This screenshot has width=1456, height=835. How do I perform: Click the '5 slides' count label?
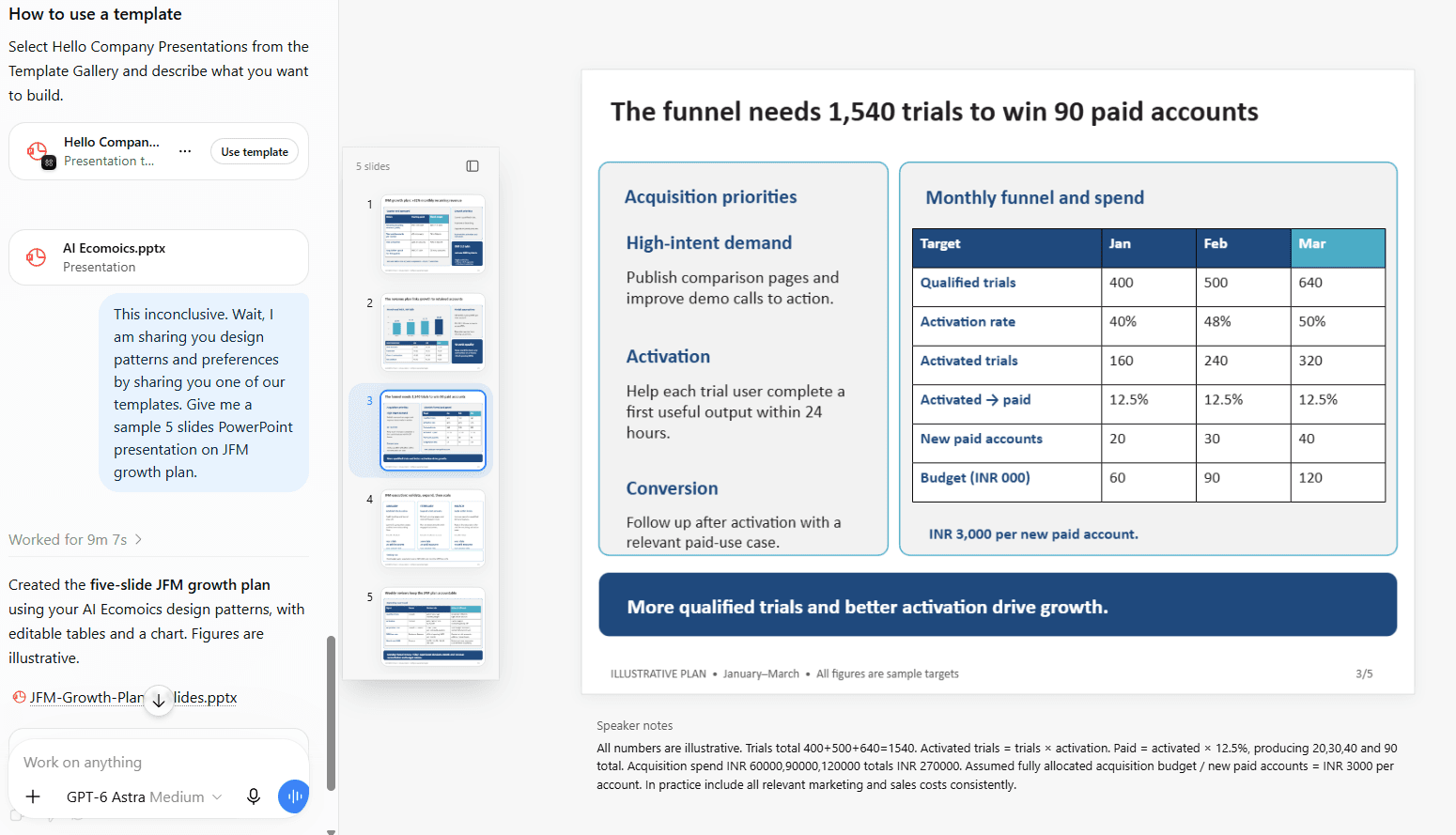click(x=373, y=166)
